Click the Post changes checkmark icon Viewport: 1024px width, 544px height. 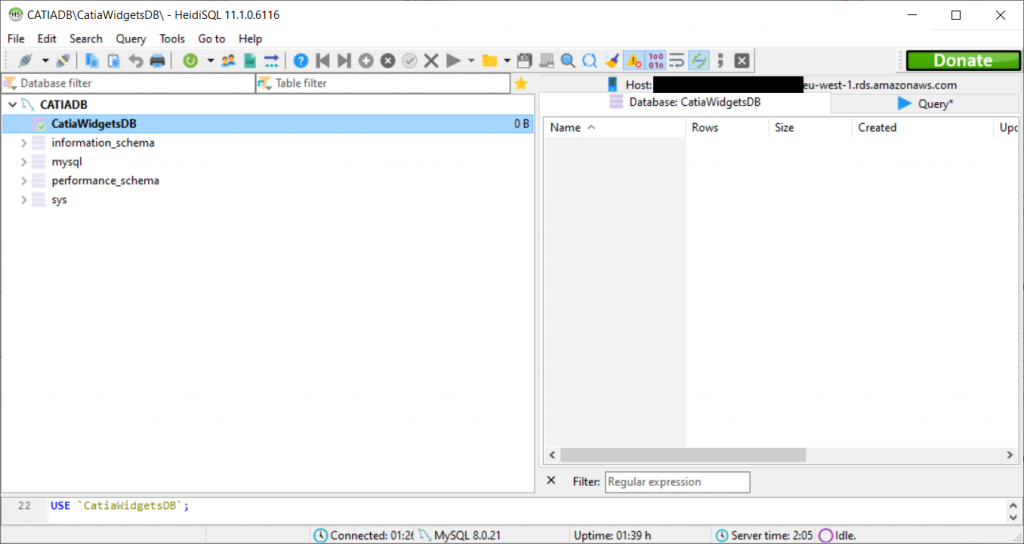(x=409, y=61)
